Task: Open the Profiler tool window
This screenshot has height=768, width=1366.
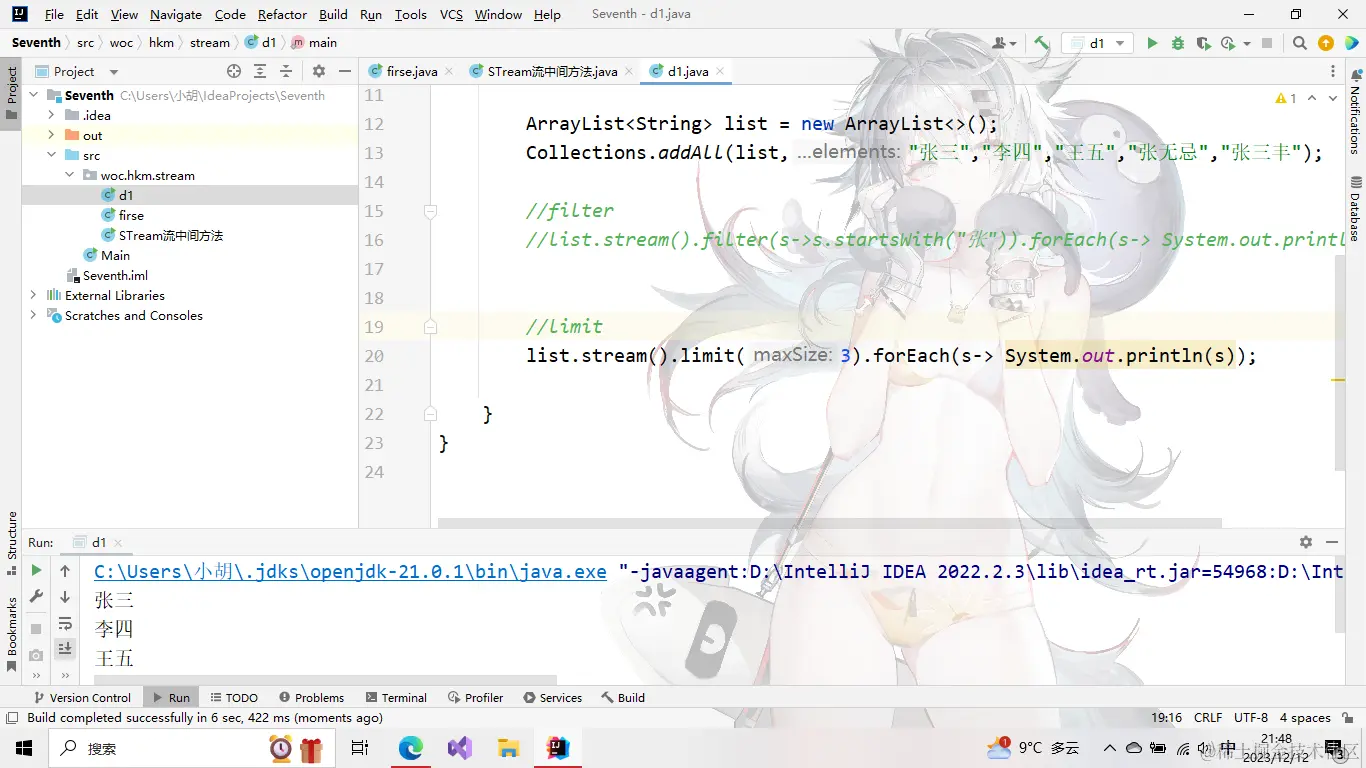Action: click(476, 697)
